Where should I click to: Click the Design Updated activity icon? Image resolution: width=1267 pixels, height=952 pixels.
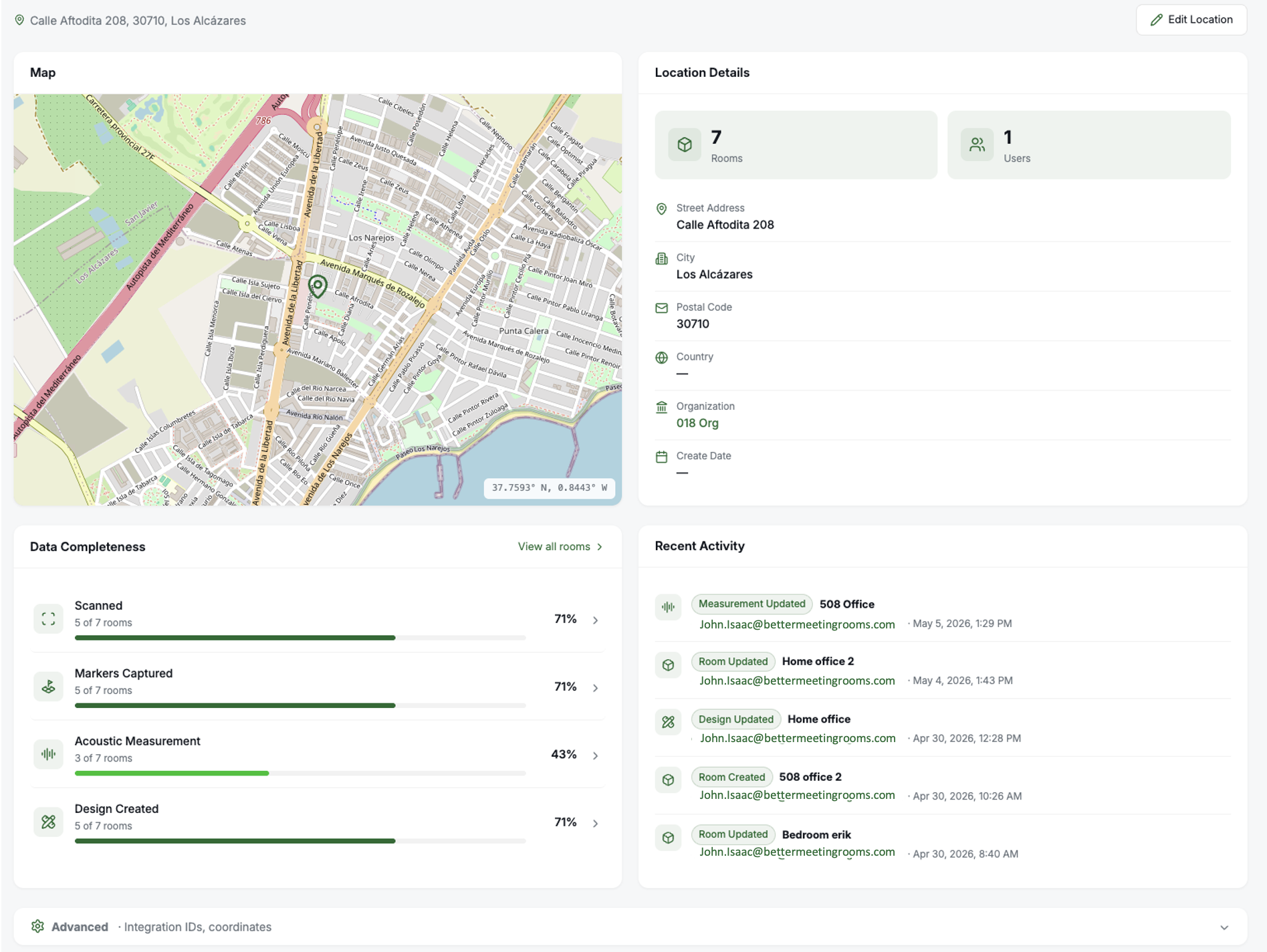pos(668,722)
